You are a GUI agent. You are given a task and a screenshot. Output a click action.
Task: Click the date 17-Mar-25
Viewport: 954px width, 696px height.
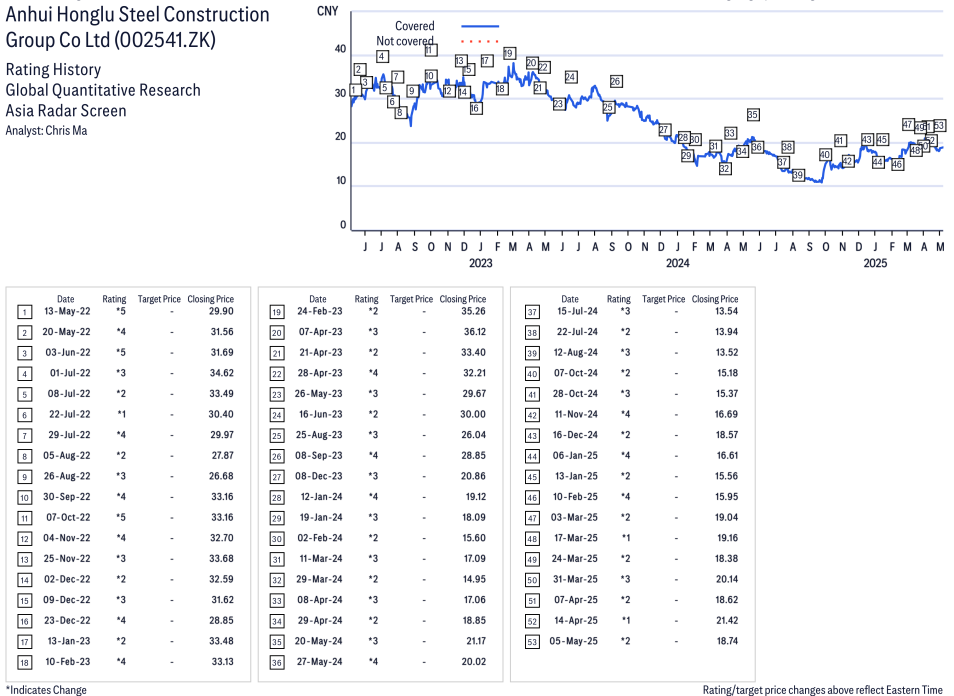(x=576, y=538)
